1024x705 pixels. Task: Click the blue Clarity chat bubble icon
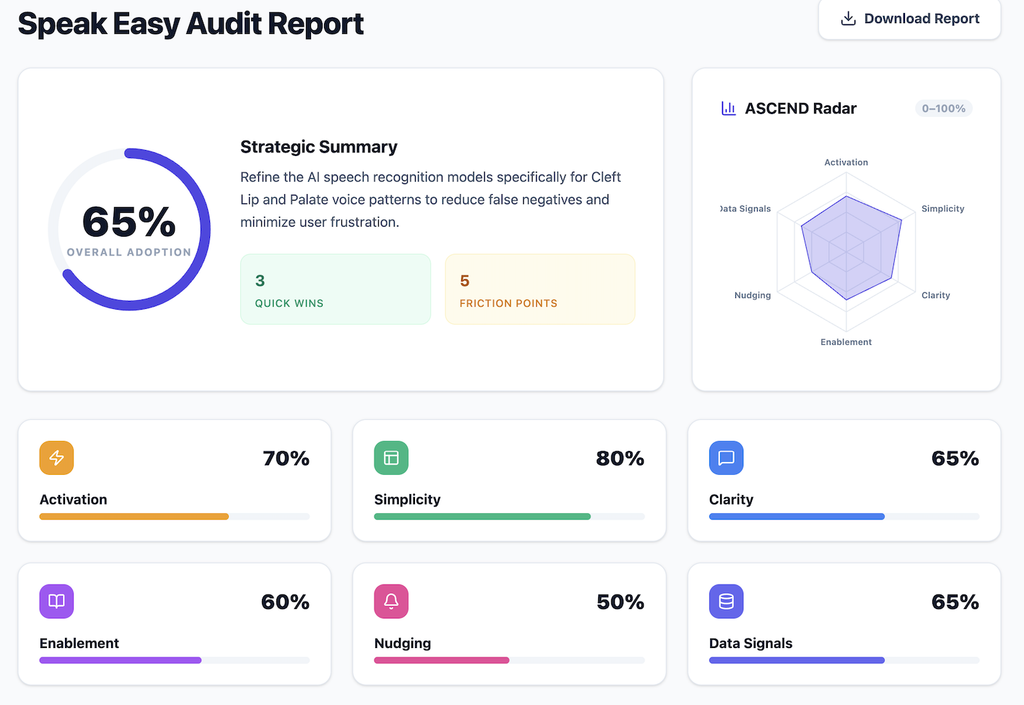click(x=726, y=458)
